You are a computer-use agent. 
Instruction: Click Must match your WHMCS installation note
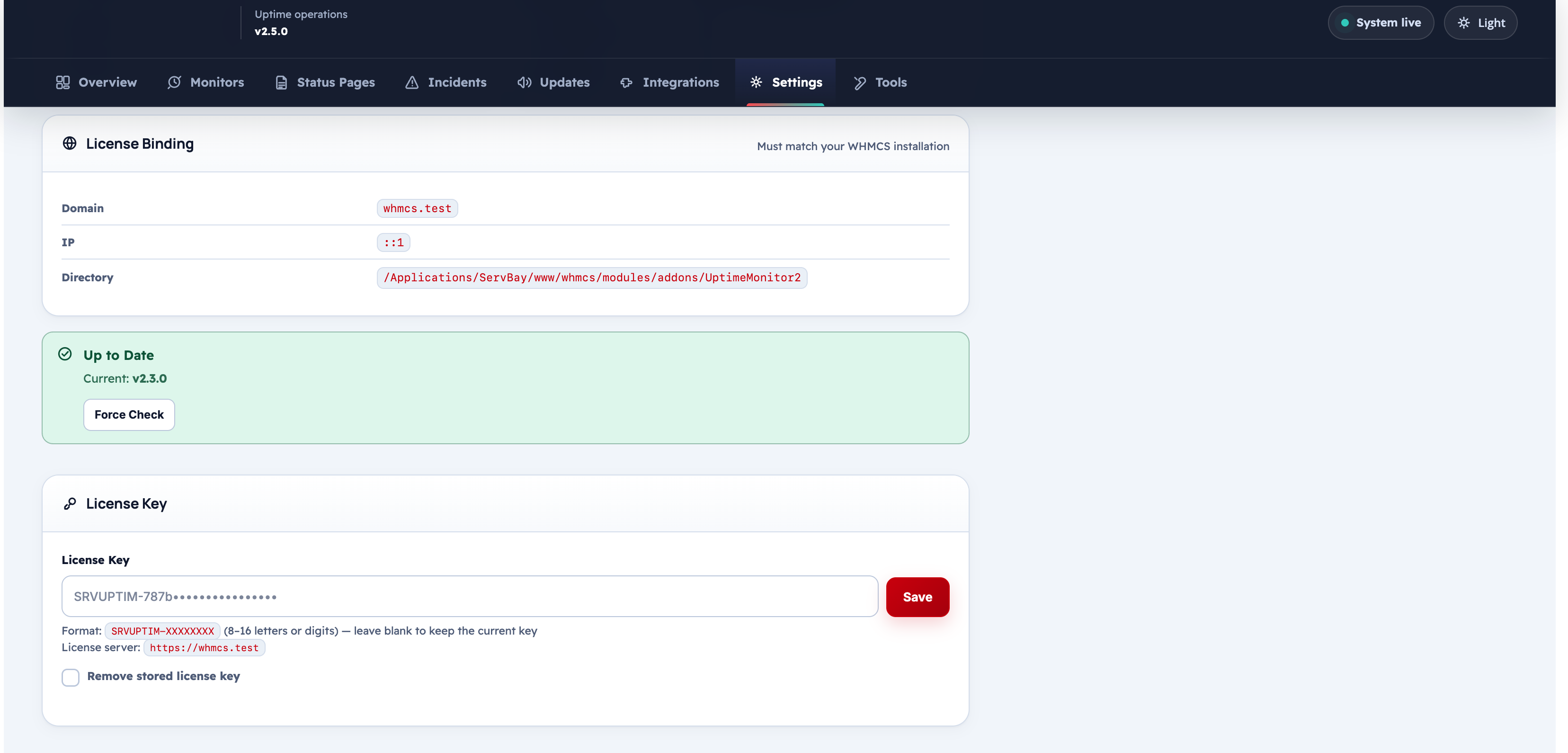(853, 146)
